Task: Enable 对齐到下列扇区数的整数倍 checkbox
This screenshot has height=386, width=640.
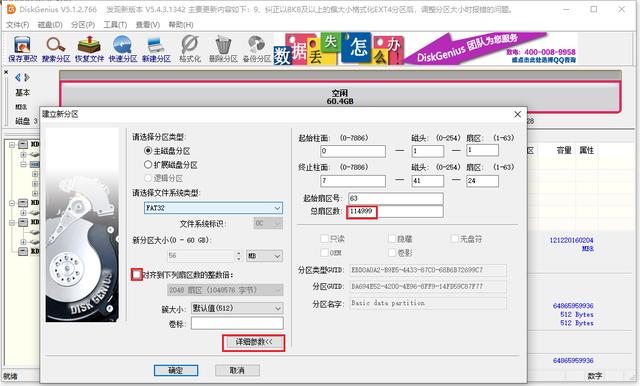Action: point(137,274)
